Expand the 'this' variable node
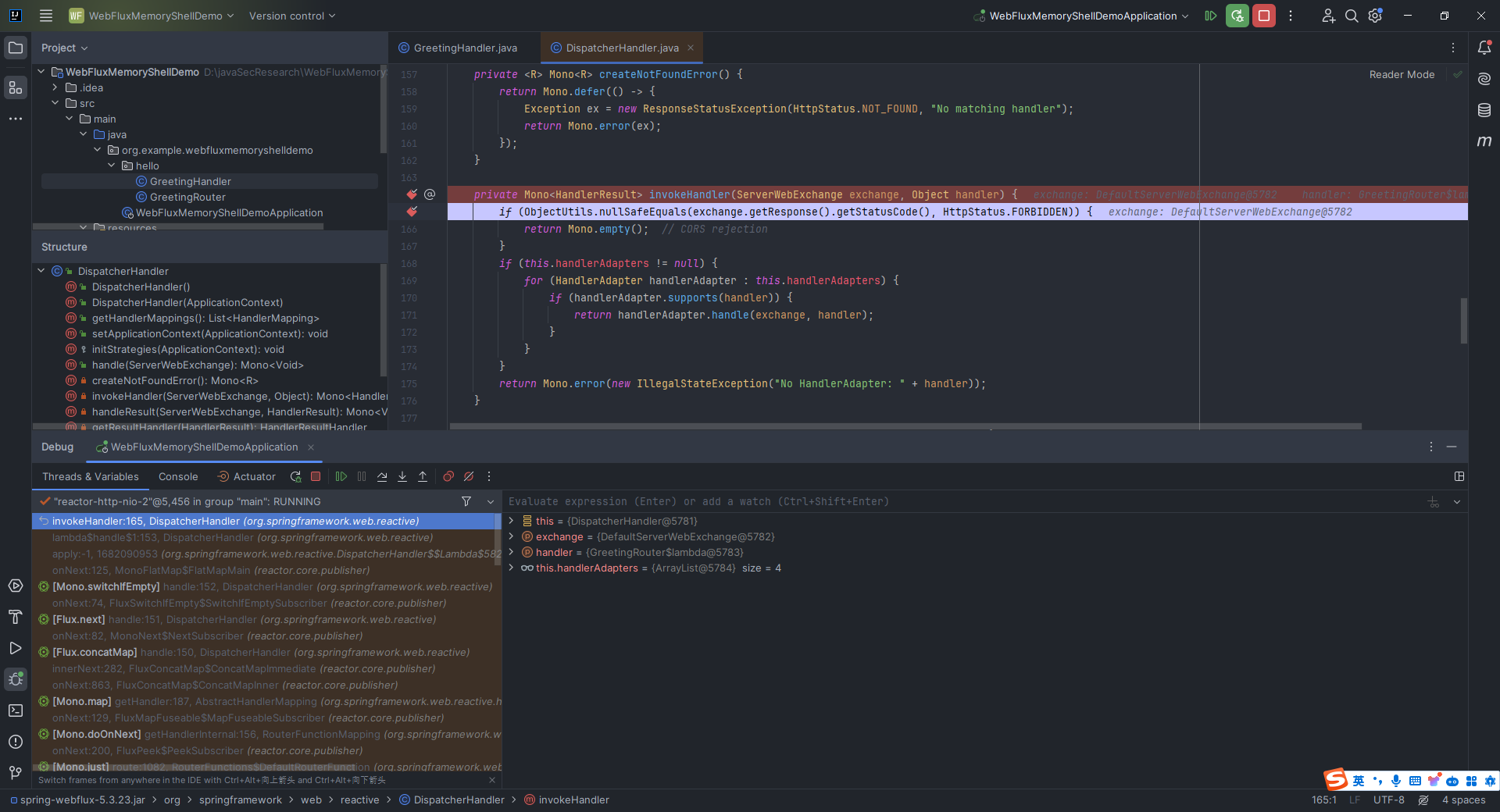The height and width of the screenshot is (812, 1500). [512, 521]
